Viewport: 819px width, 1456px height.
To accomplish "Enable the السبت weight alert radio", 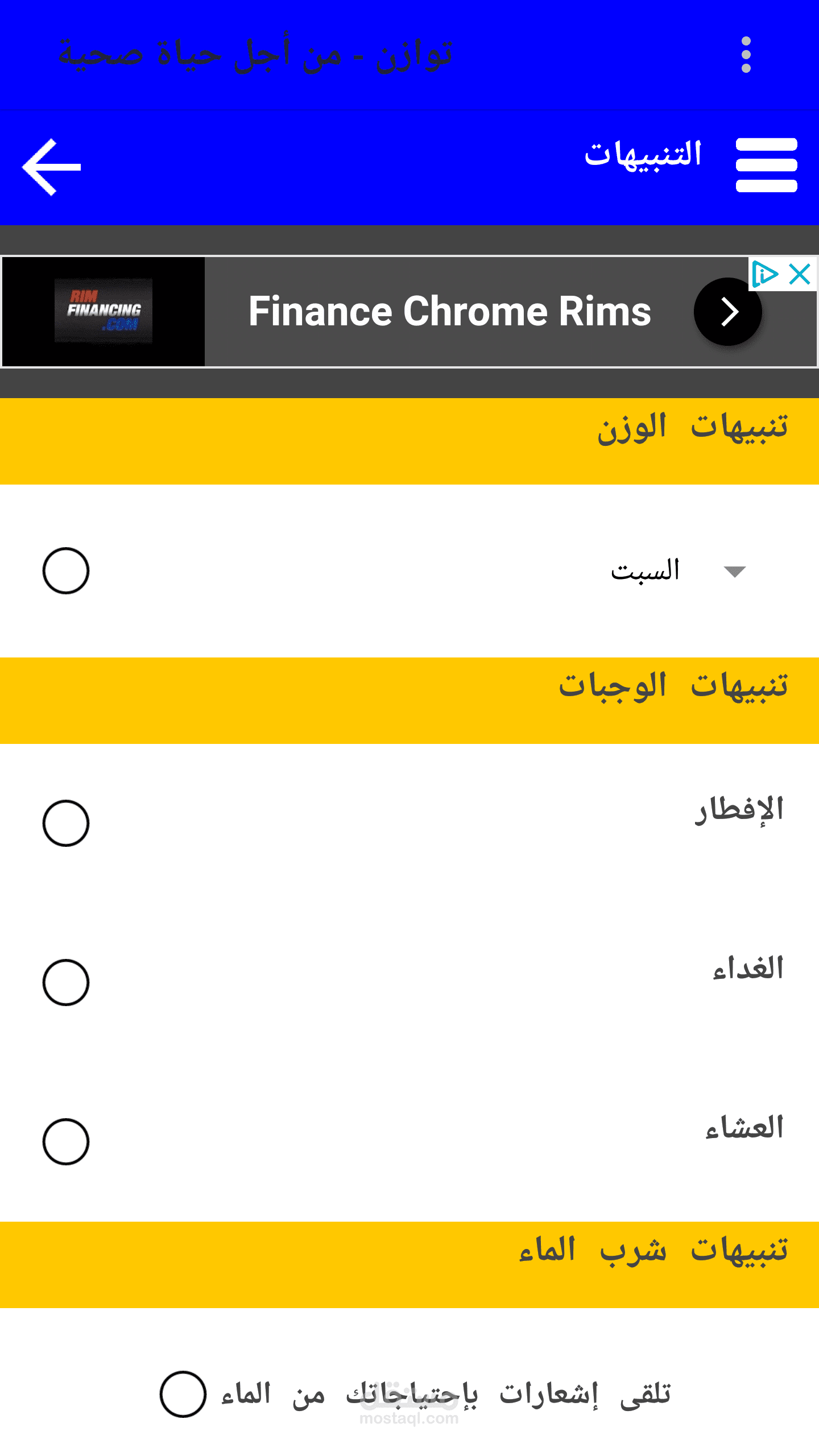I will tap(66, 571).
